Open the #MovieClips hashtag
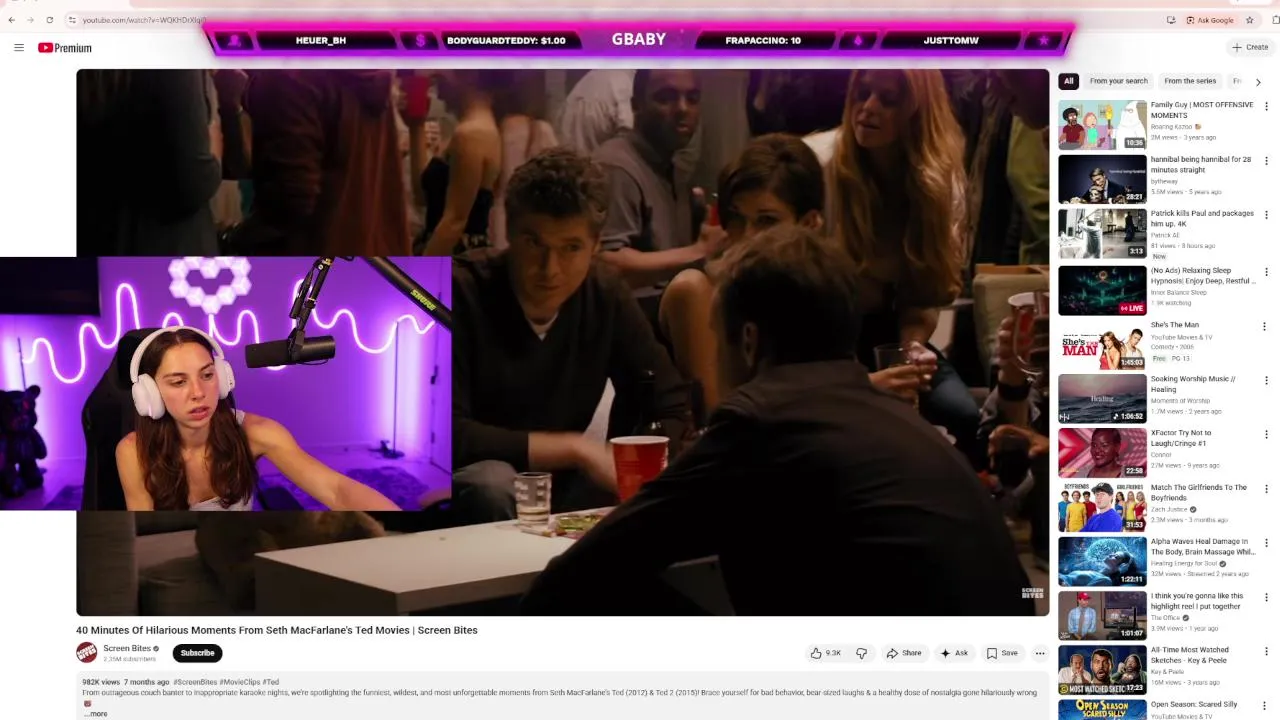 (239, 682)
